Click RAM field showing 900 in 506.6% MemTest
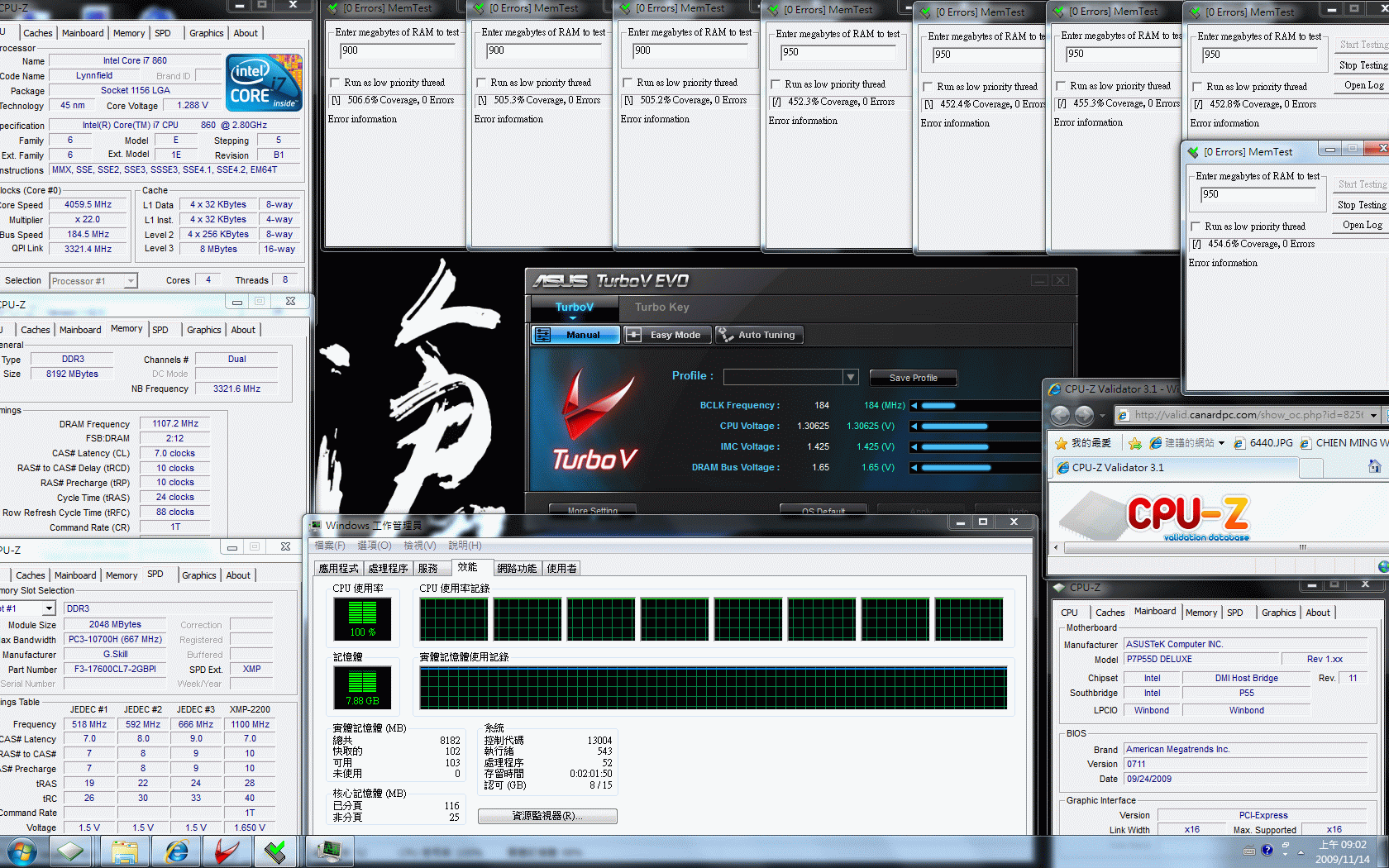The image size is (1389, 868). (x=397, y=50)
